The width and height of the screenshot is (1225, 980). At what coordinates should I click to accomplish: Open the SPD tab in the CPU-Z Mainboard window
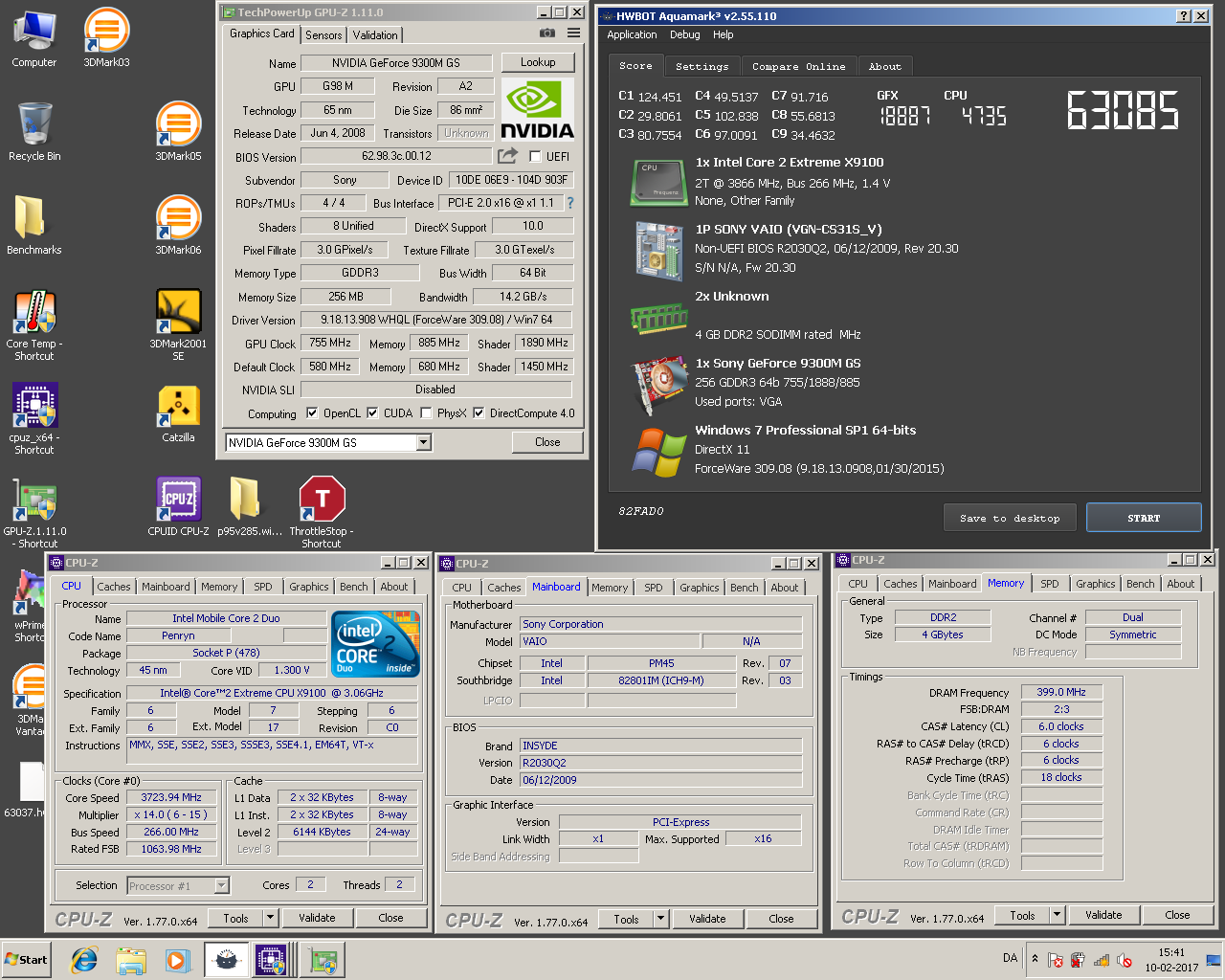click(x=654, y=588)
